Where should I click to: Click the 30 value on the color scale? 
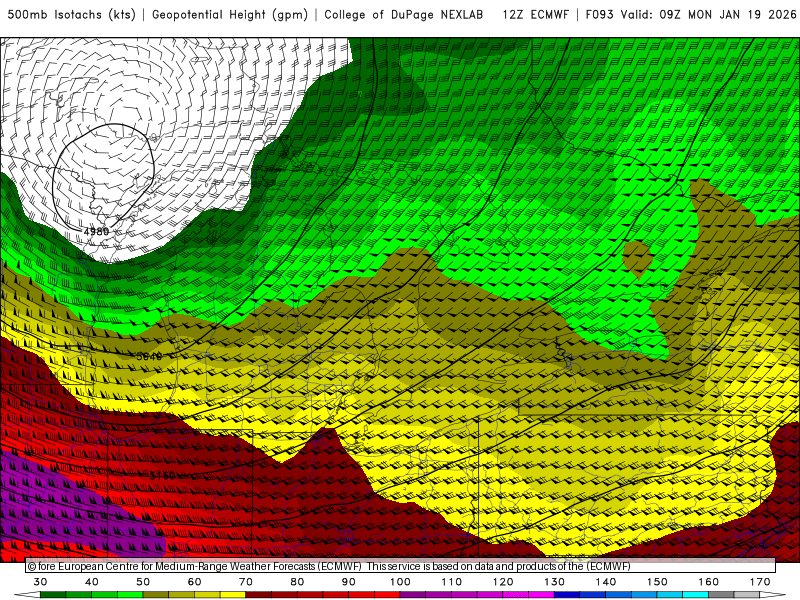[40, 582]
